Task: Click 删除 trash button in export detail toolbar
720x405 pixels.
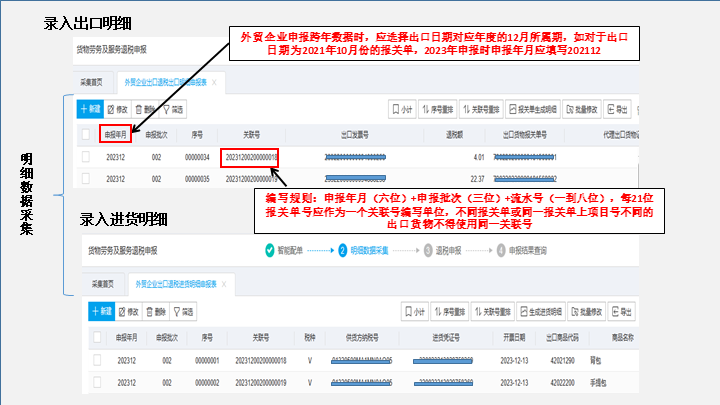Action: click(145, 109)
